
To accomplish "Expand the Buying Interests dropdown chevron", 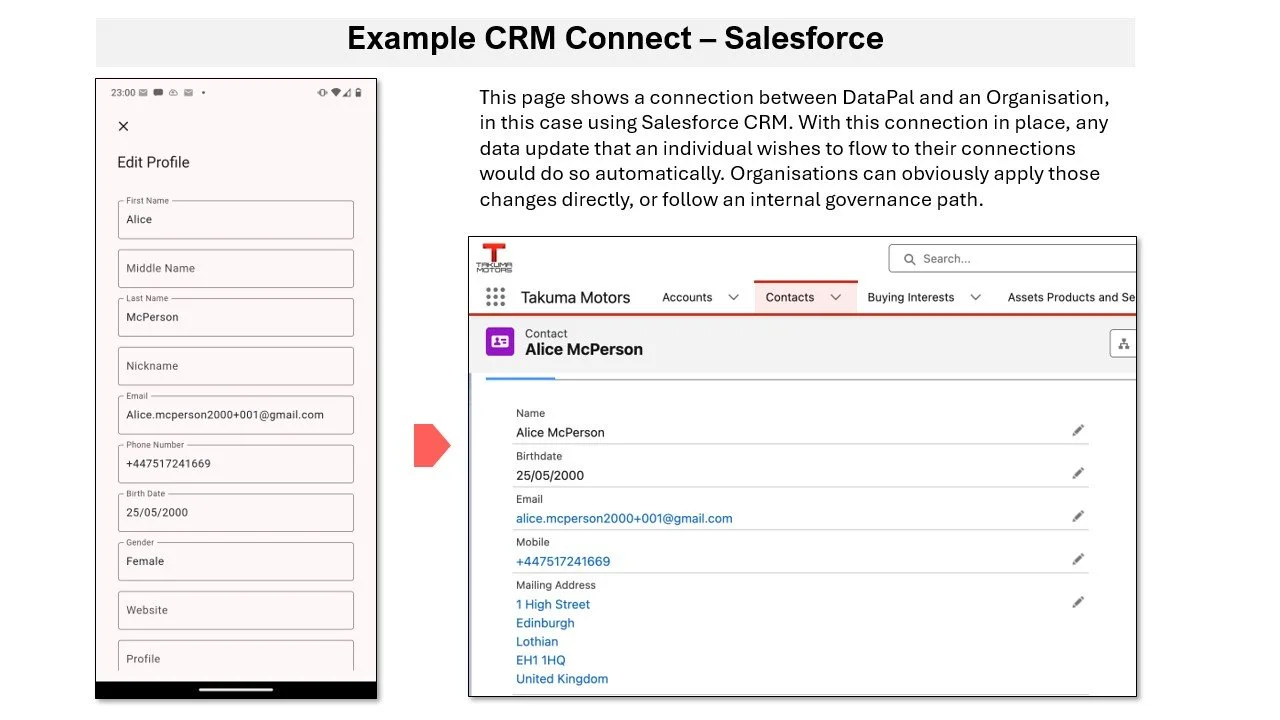I will (976, 297).
